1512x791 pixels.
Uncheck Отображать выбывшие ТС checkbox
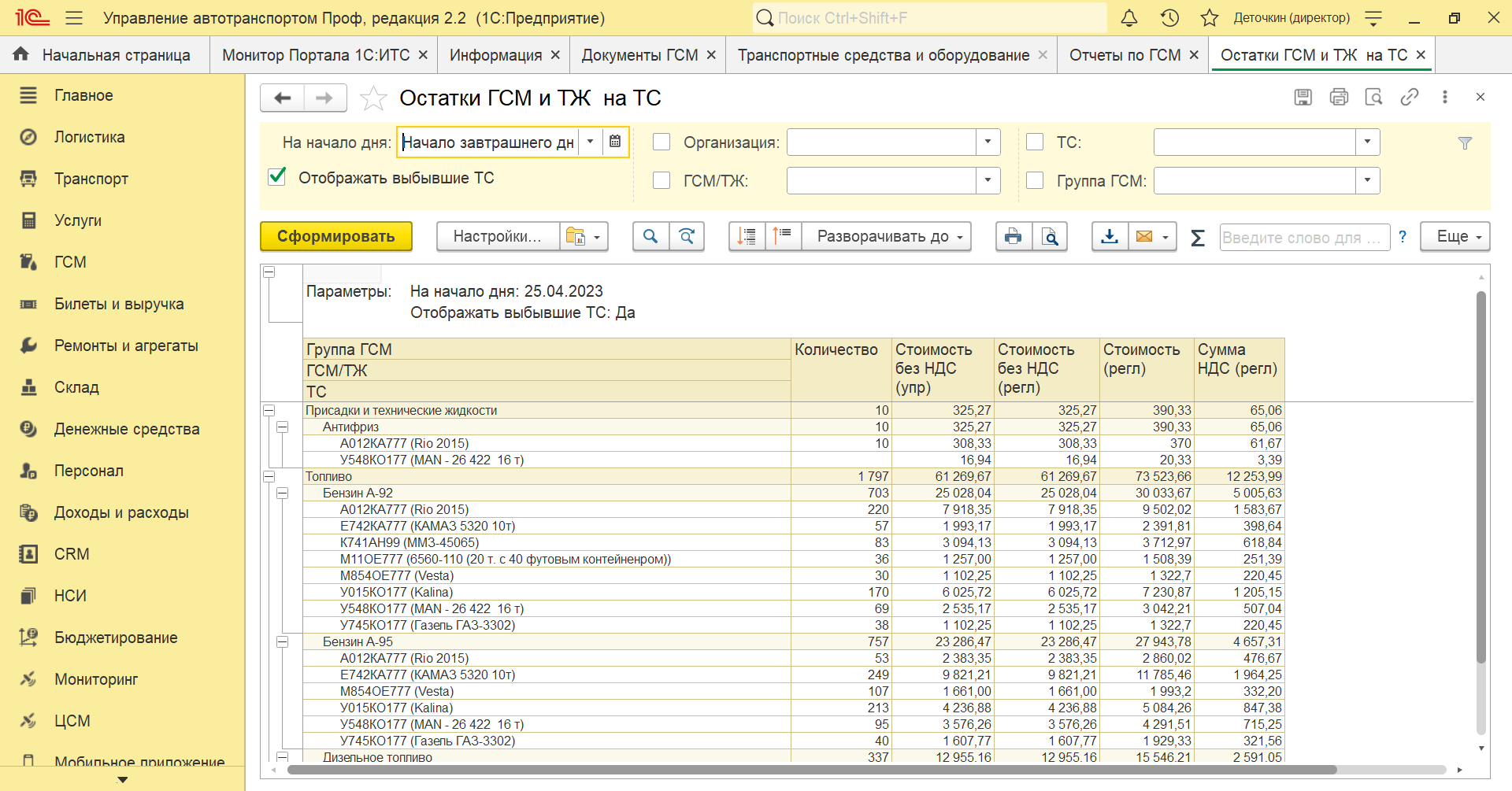pyautogui.click(x=277, y=177)
